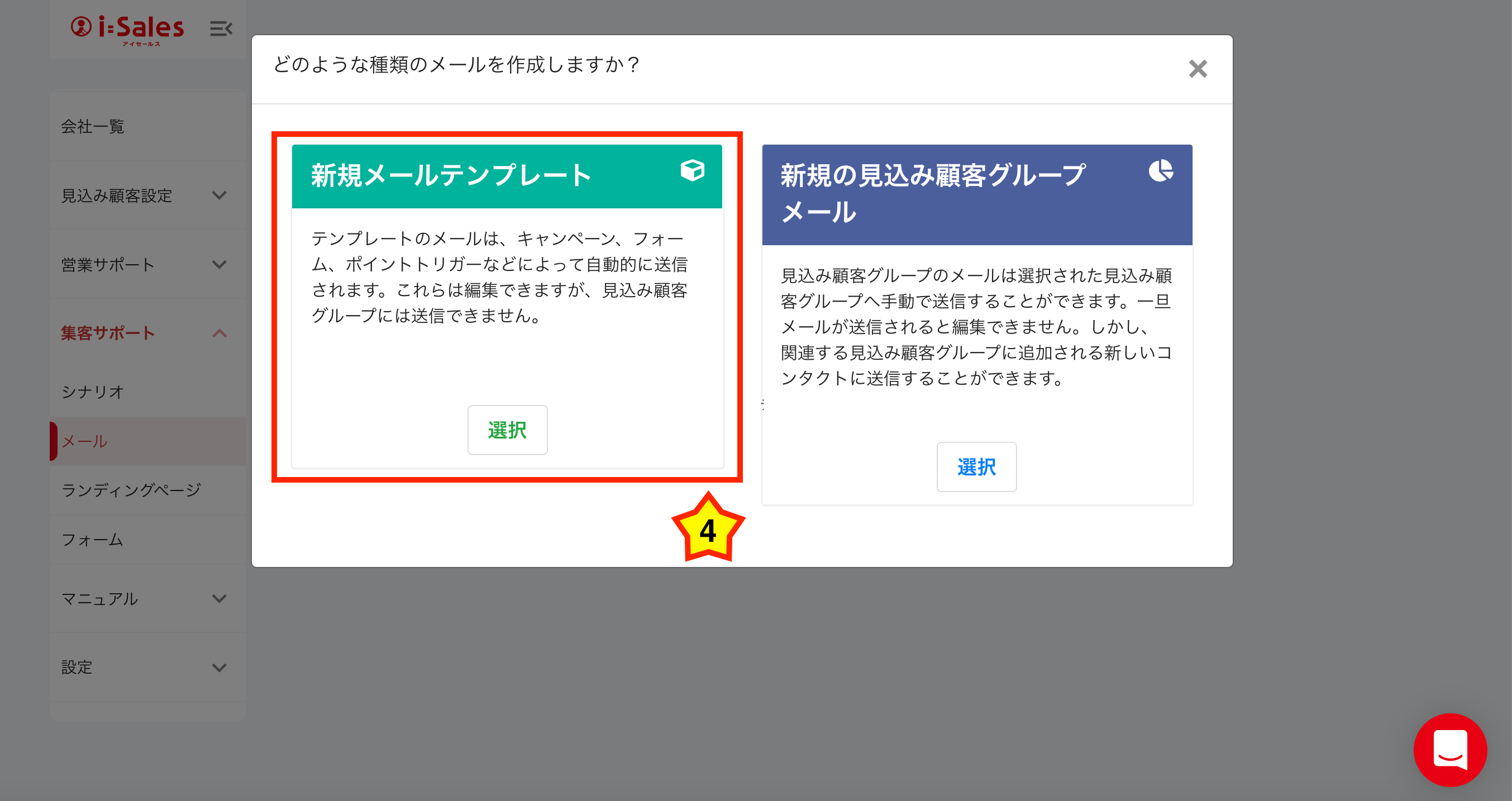Select メール sidebar item
This screenshot has height=801, width=1512.
pyautogui.click(x=85, y=441)
